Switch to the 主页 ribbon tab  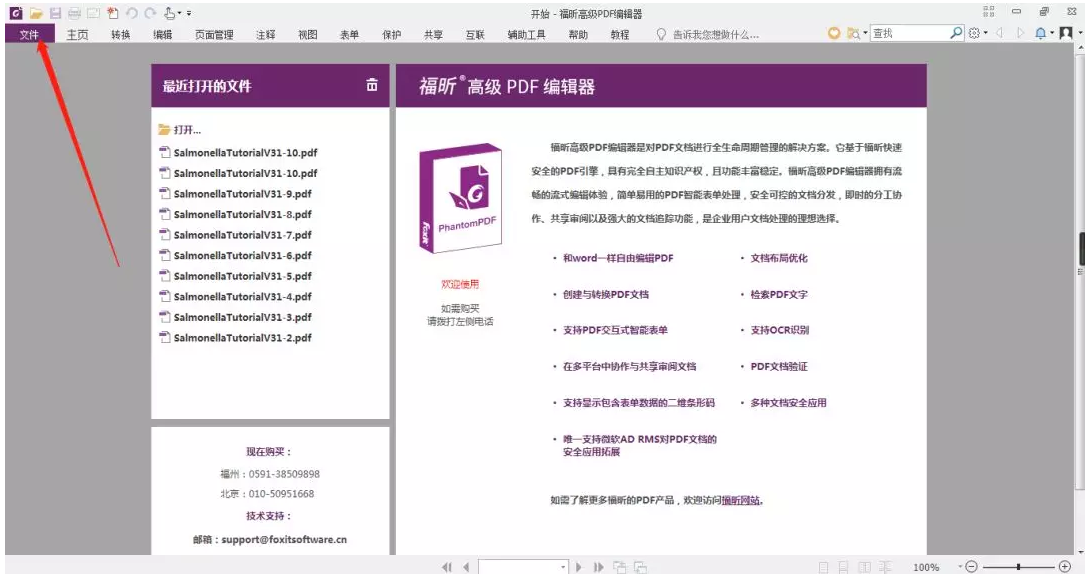(77, 34)
